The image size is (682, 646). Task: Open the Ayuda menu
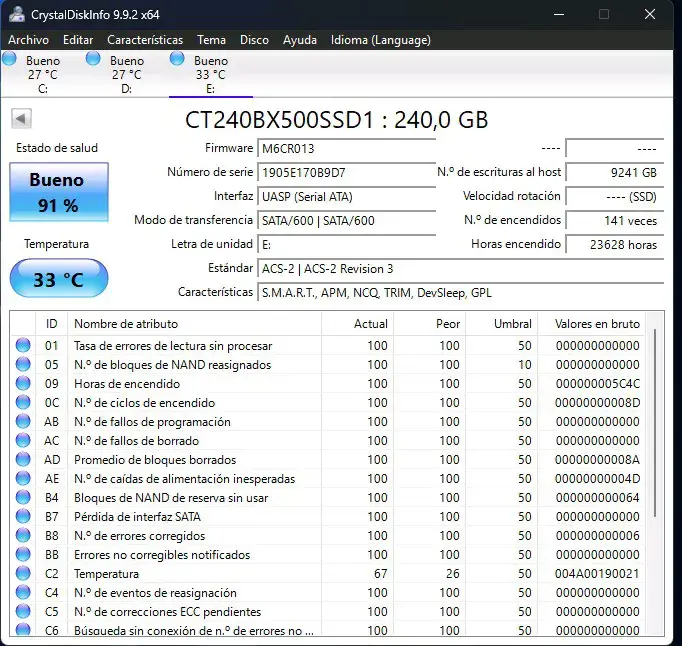click(300, 40)
